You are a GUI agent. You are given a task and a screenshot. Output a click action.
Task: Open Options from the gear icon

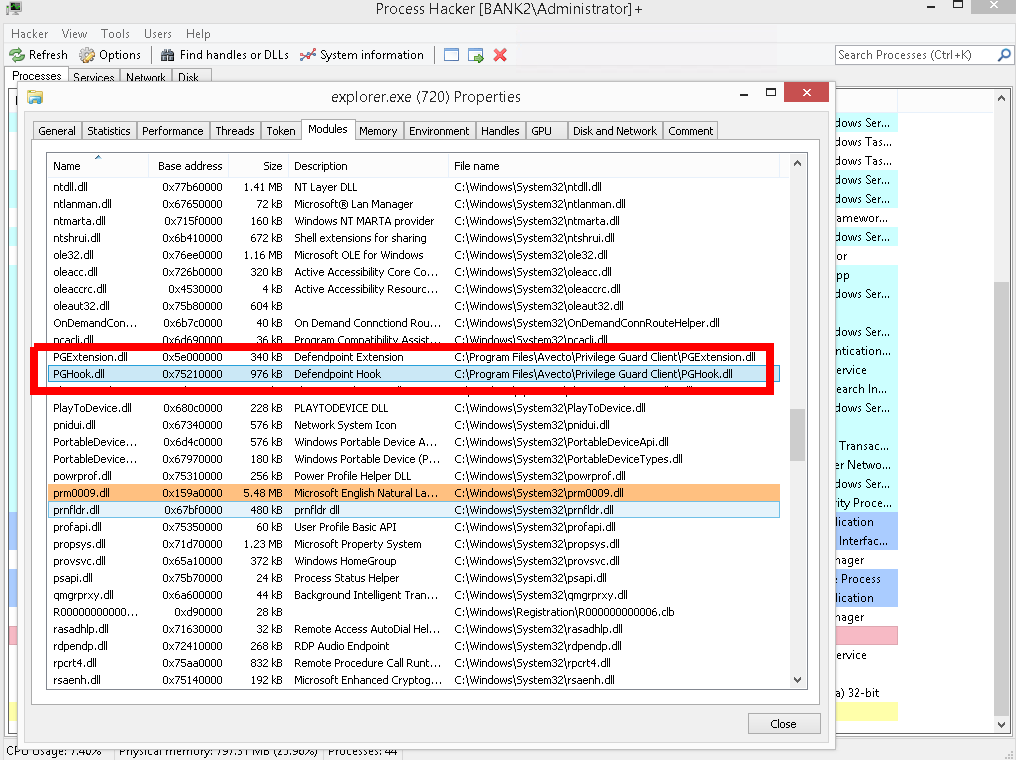click(x=88, y=55)
